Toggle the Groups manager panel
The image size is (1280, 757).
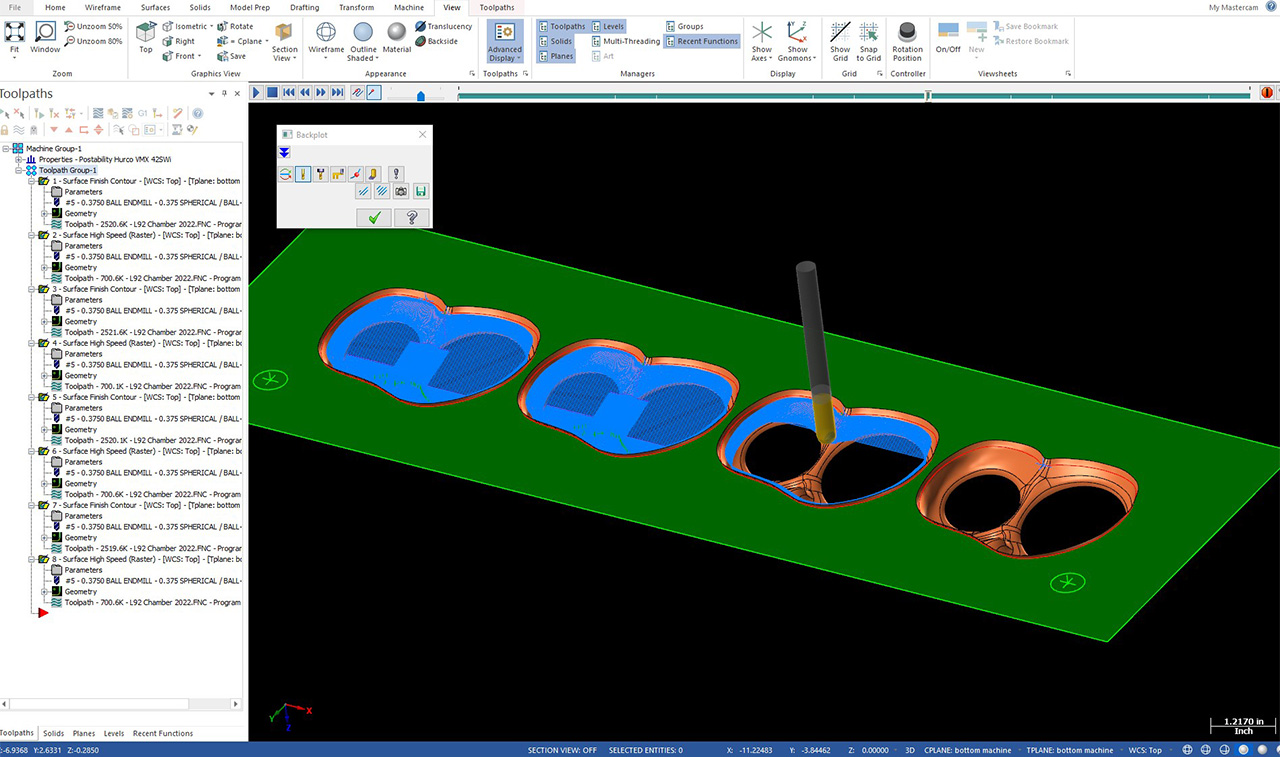pyautogui.click(x=685, y=26)
